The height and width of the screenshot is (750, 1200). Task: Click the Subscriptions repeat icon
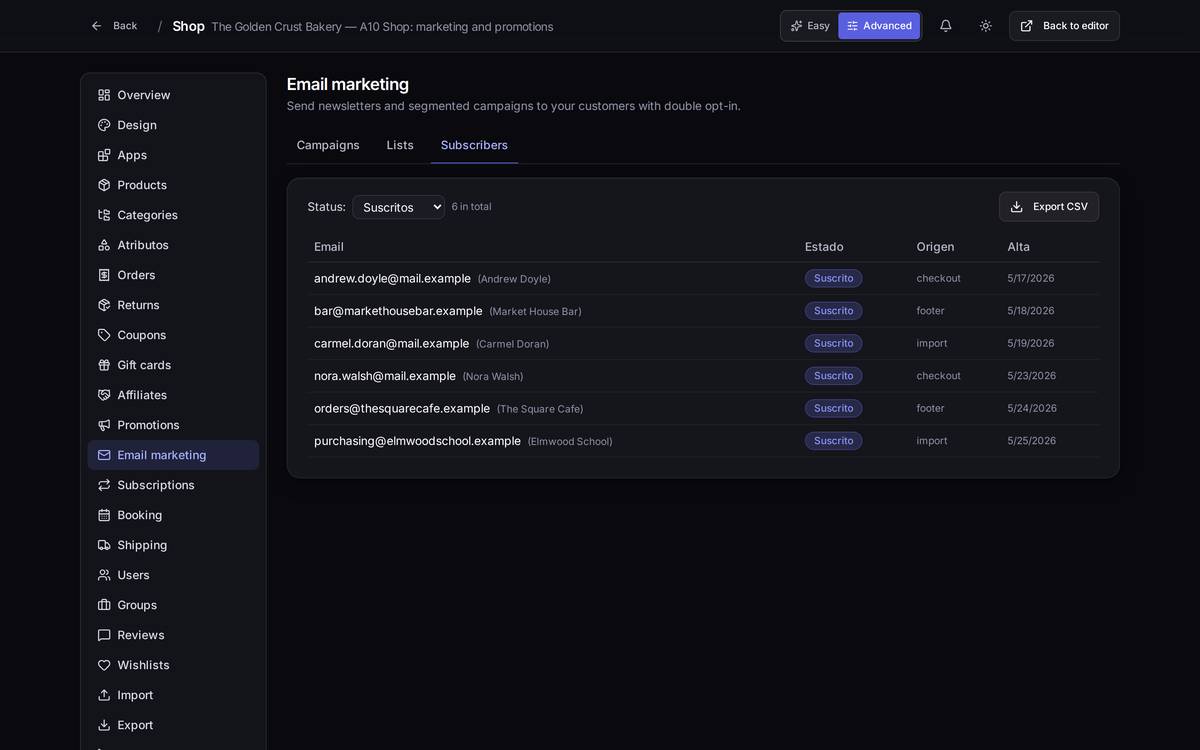pyautogui.click(x=104, y=485)
